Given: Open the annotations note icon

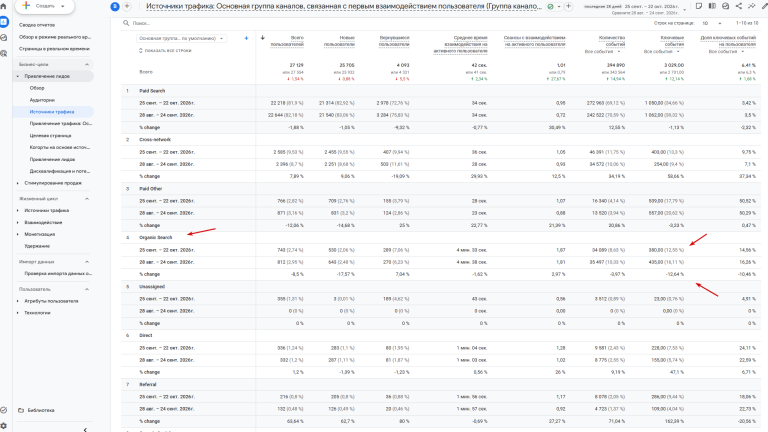Looking at the screenshot, I should (x=699, y=6).
